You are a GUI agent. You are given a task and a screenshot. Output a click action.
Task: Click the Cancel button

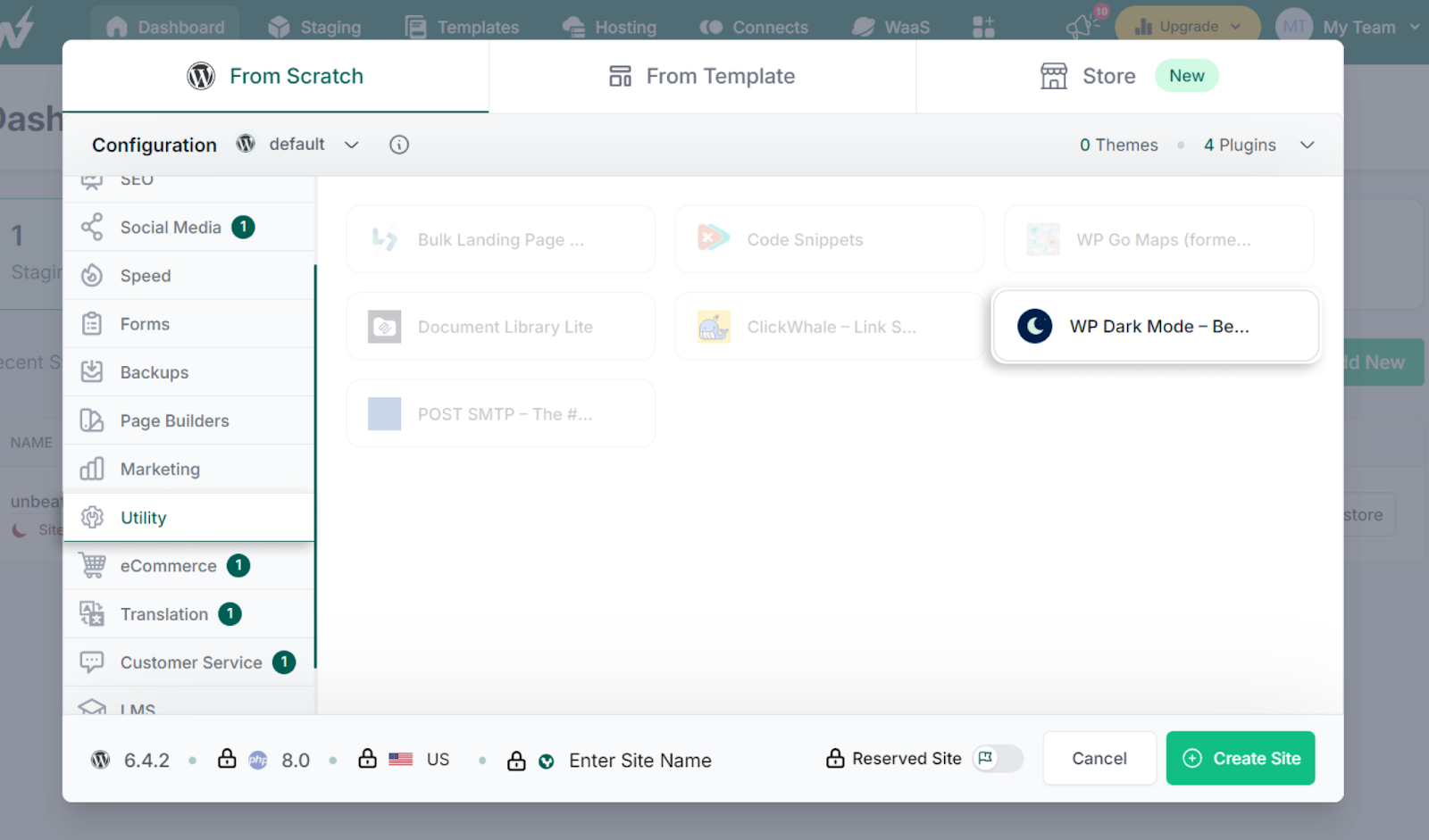[x=1099, y=759]
